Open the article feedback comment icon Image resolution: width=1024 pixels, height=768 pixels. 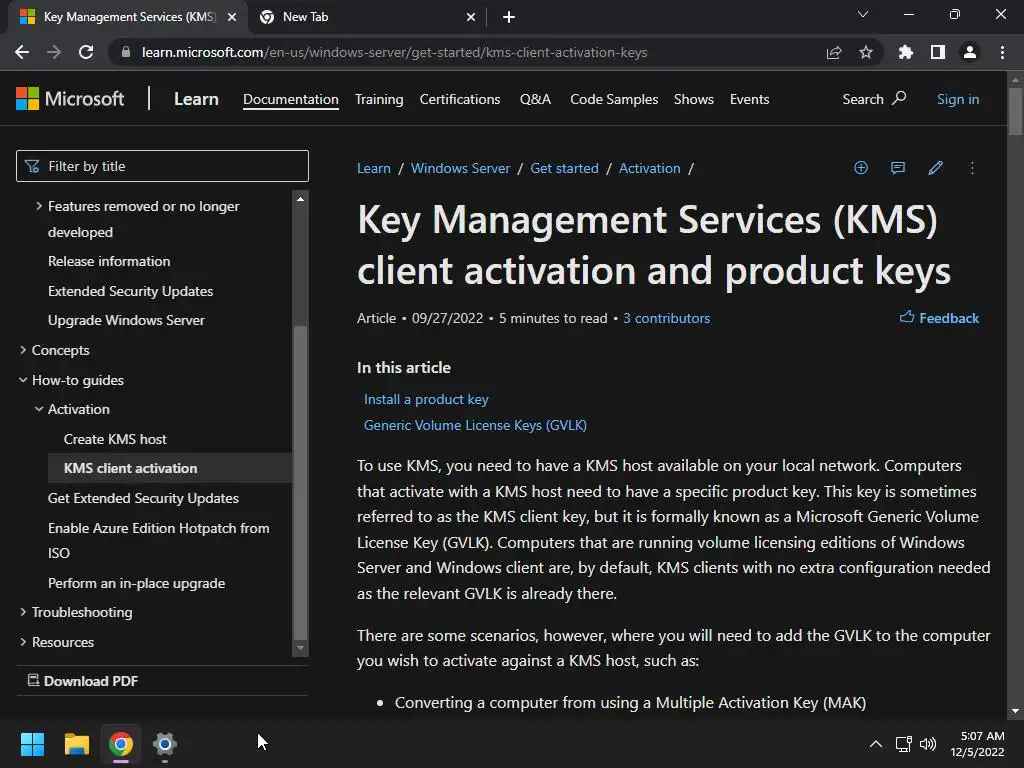(x=898, y=168)
